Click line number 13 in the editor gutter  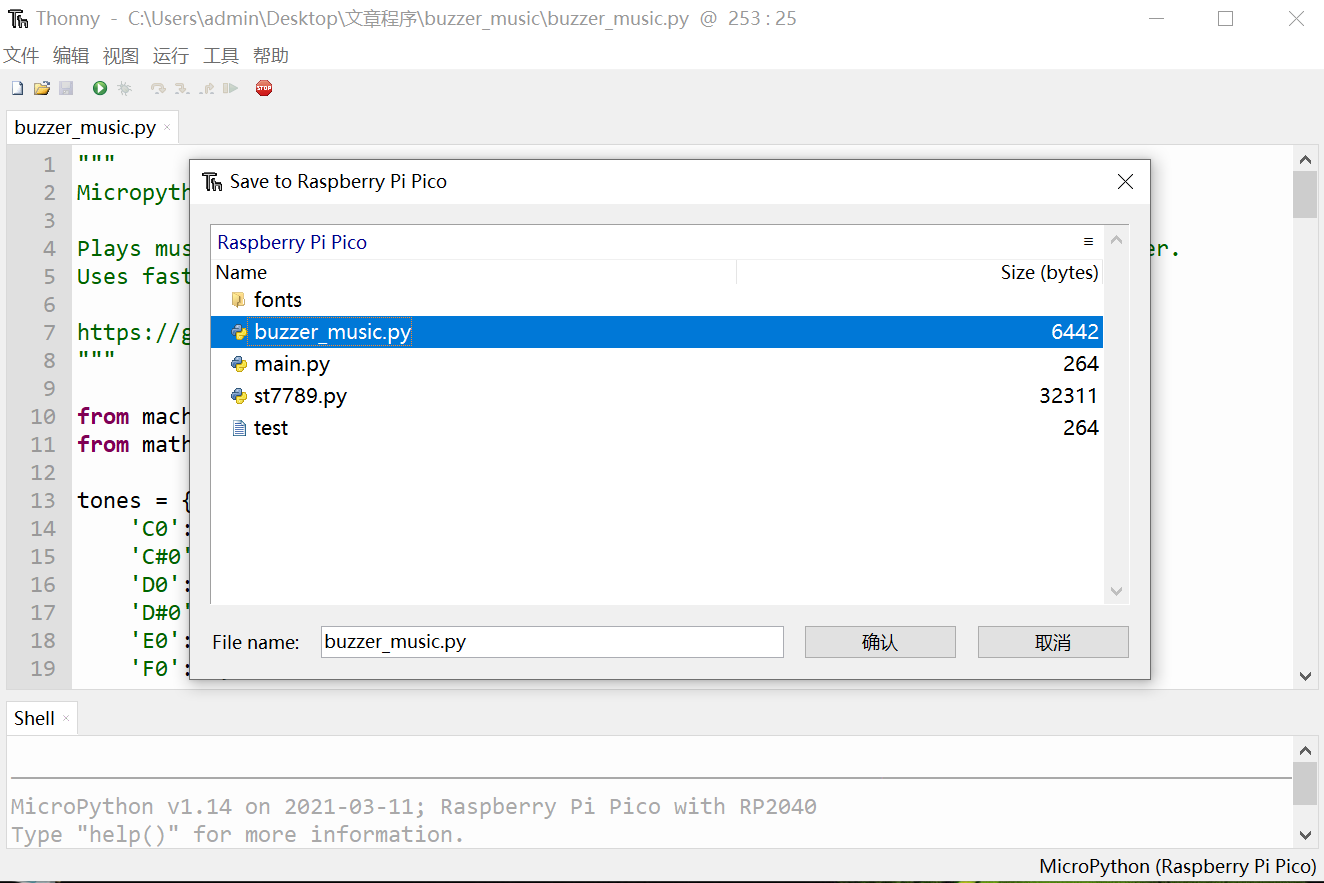point(43,500)
